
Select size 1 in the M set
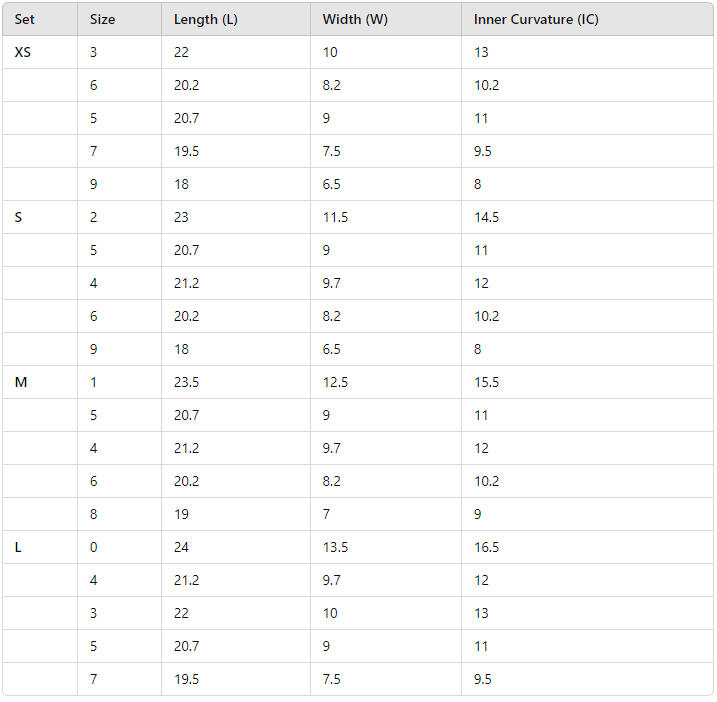[x=94, y=382]
